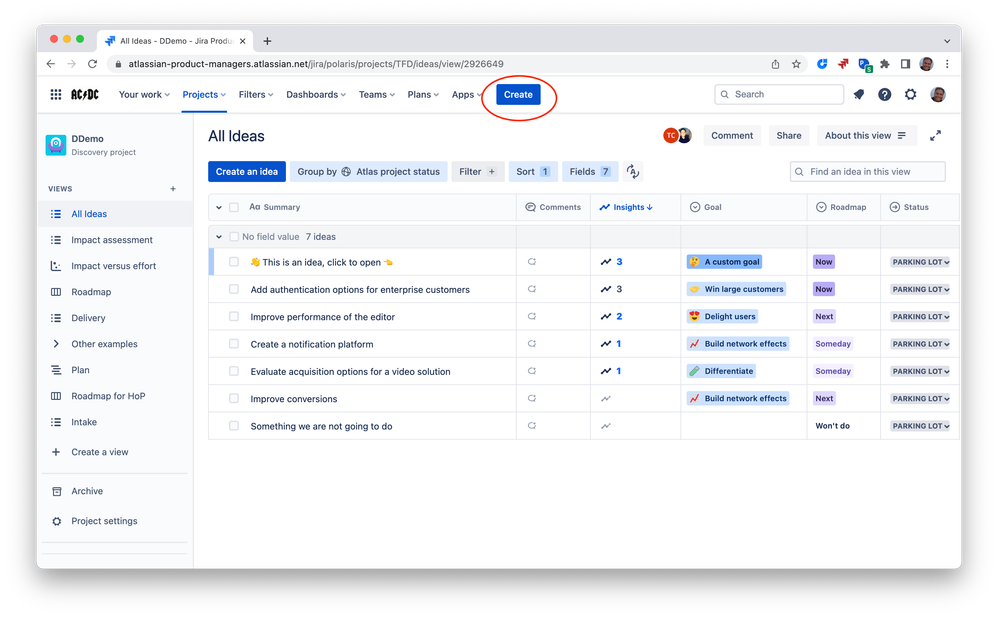This screenshot has height=617, width=998.
Task: Toggle fullscreen expand icon for the view
Action: click(x=935, y=136)
